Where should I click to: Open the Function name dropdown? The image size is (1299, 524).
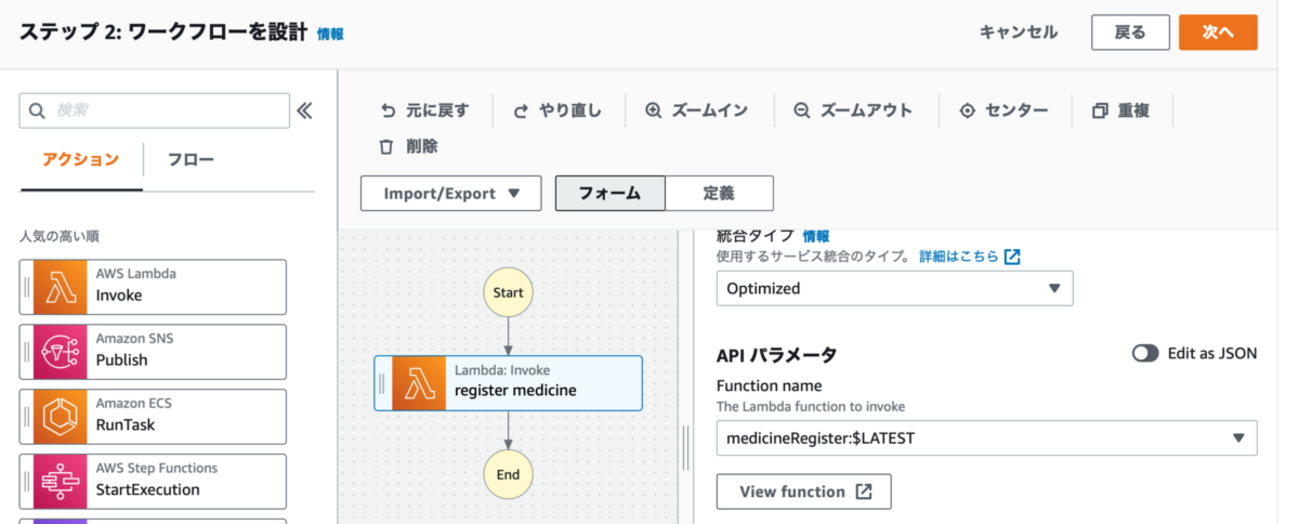click(x=986, y=438)
